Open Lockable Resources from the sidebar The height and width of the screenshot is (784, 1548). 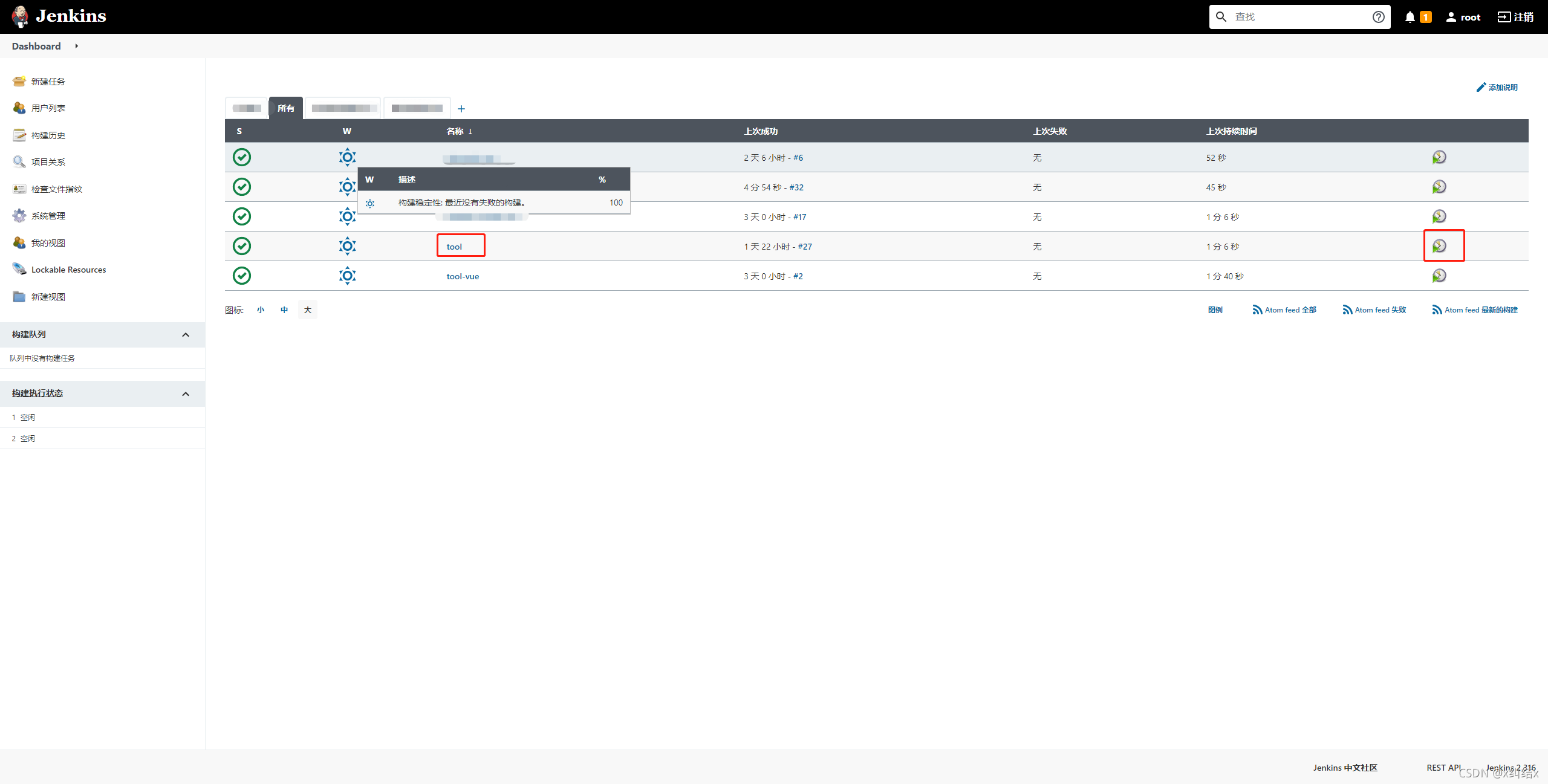click(68, 269)
